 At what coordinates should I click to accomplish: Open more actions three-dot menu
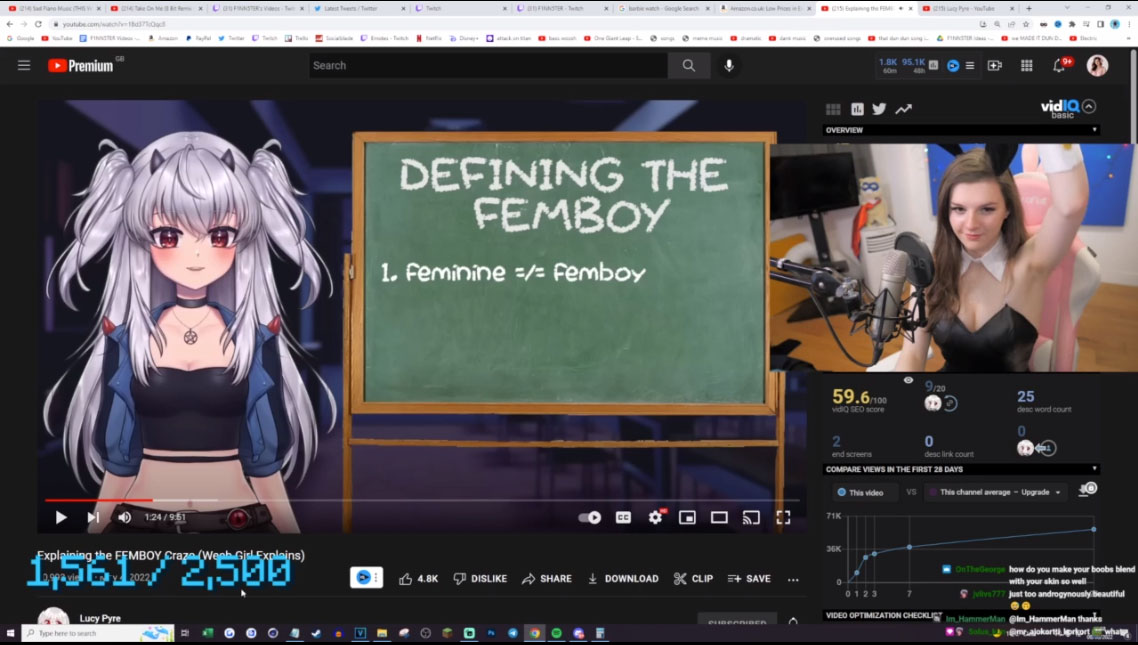tap(793, 579)
